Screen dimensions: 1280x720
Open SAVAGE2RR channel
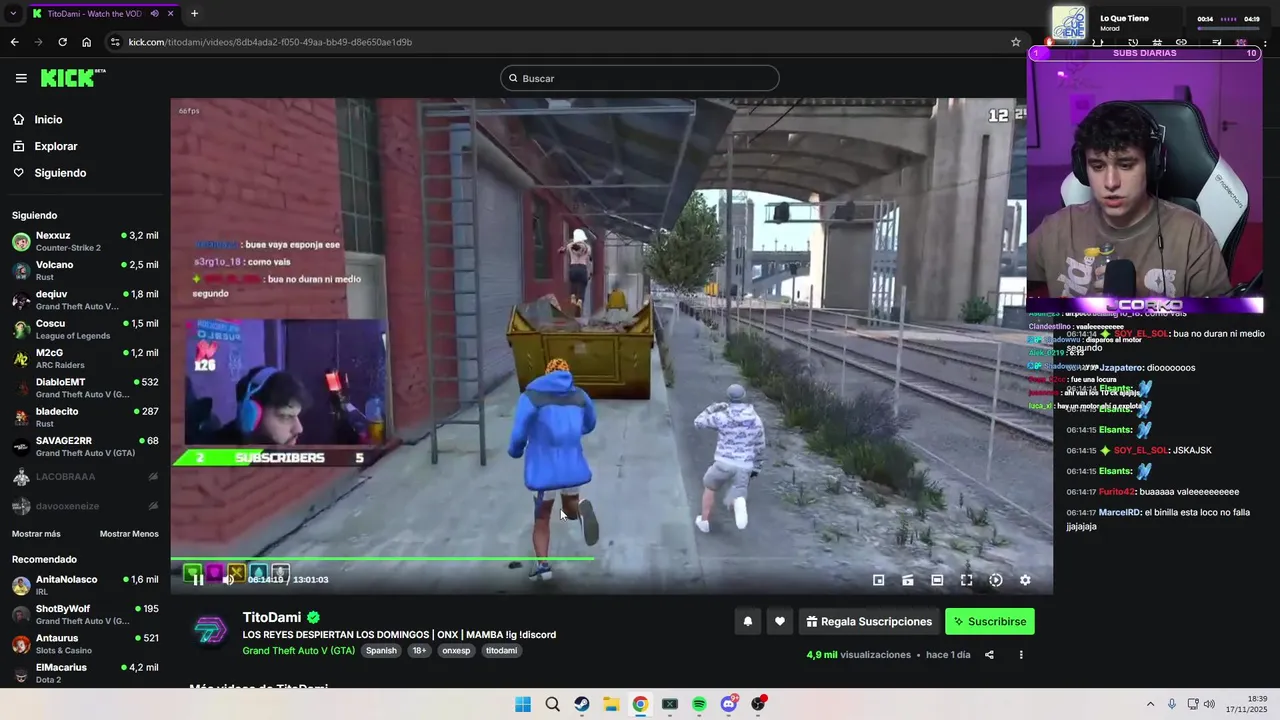point(85,446)
